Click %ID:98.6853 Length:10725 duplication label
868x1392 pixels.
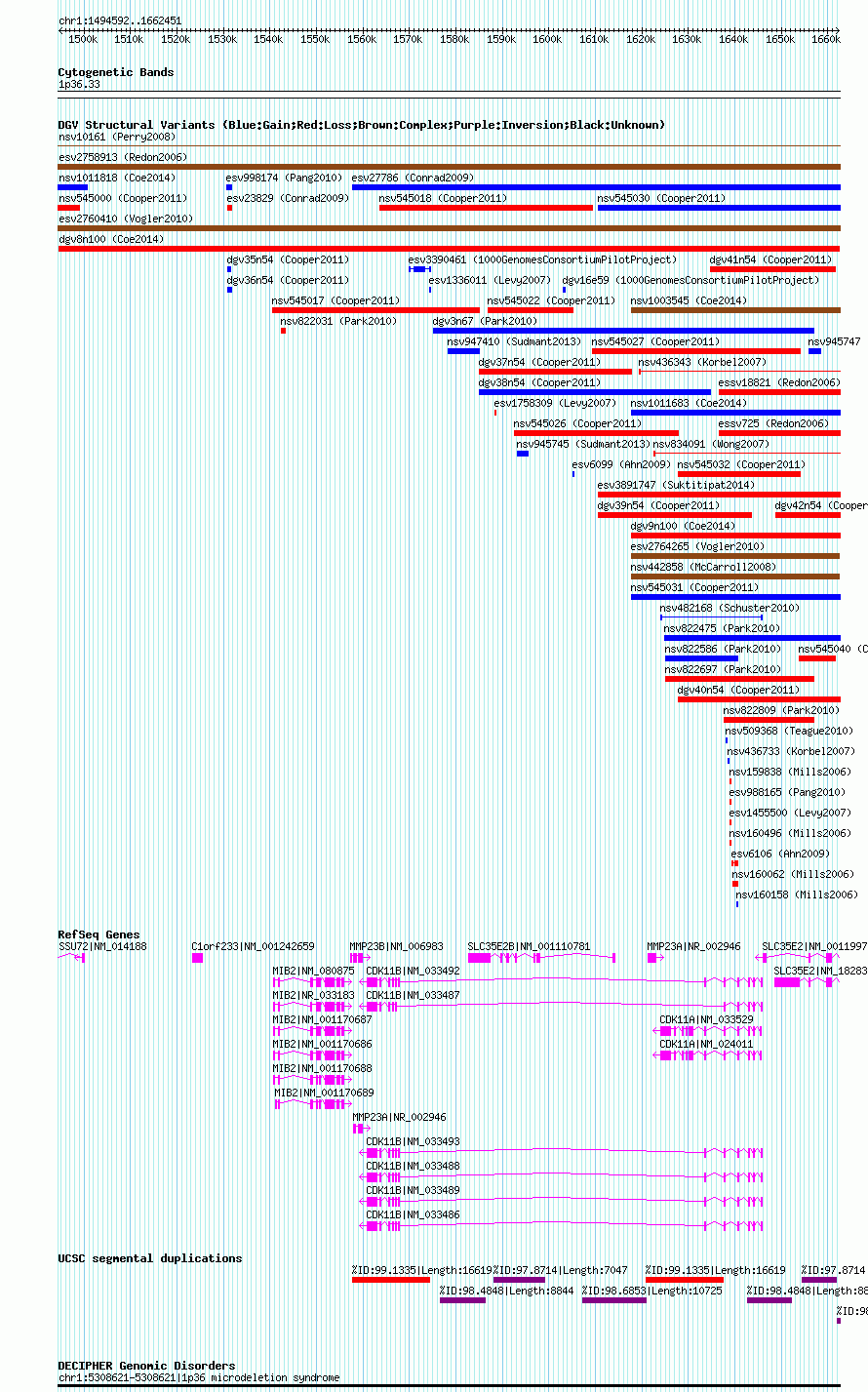(652, 1291)
